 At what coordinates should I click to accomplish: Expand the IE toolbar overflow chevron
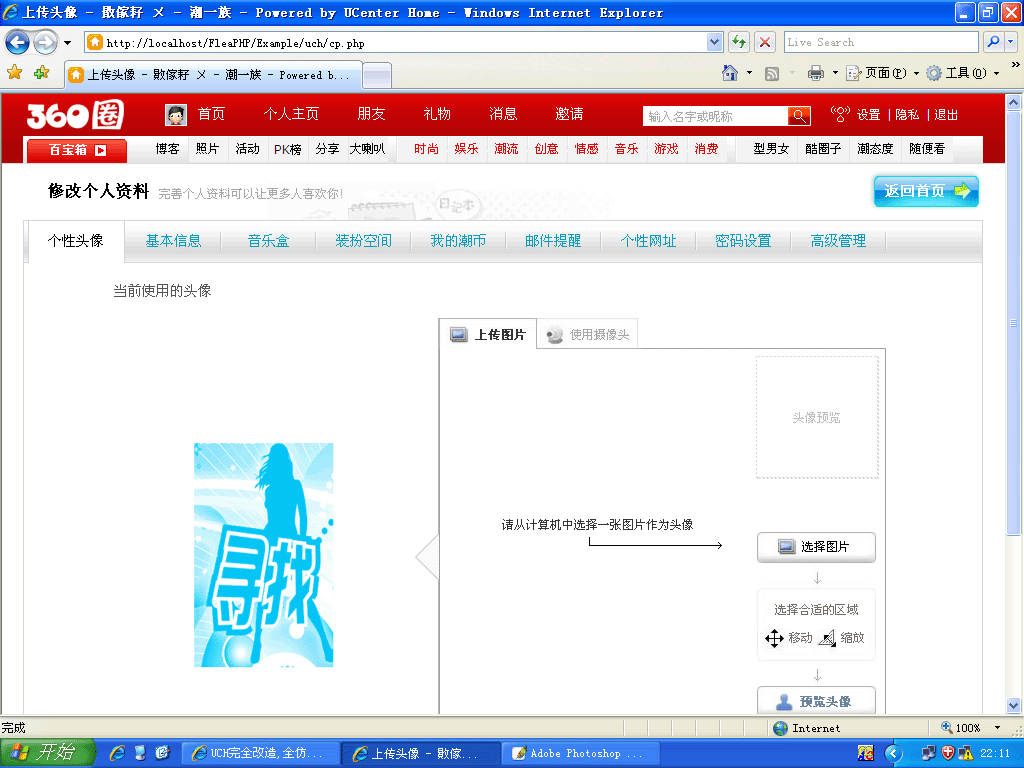point(1015,65)
